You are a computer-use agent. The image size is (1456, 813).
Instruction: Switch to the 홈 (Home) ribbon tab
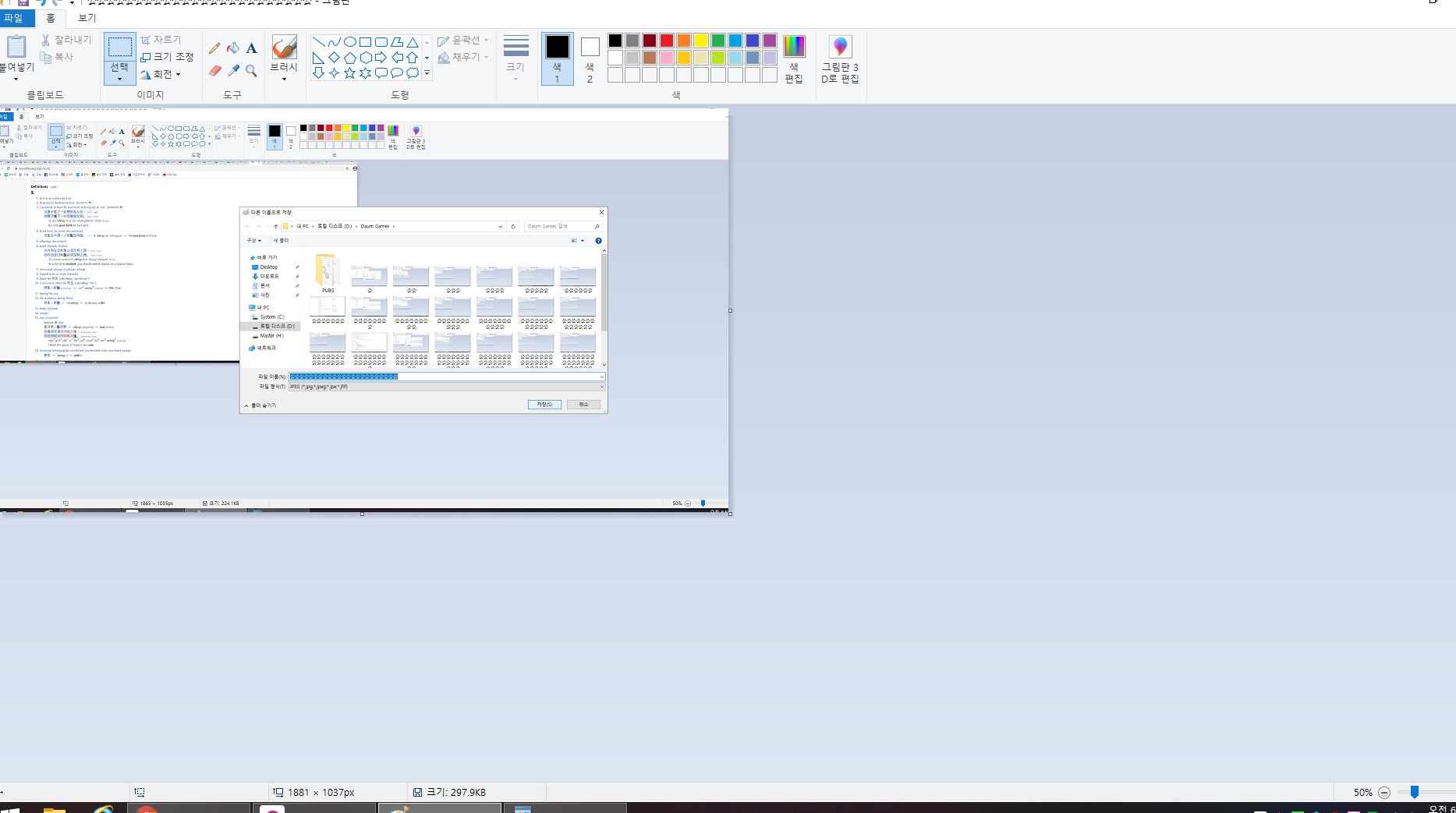51,18
